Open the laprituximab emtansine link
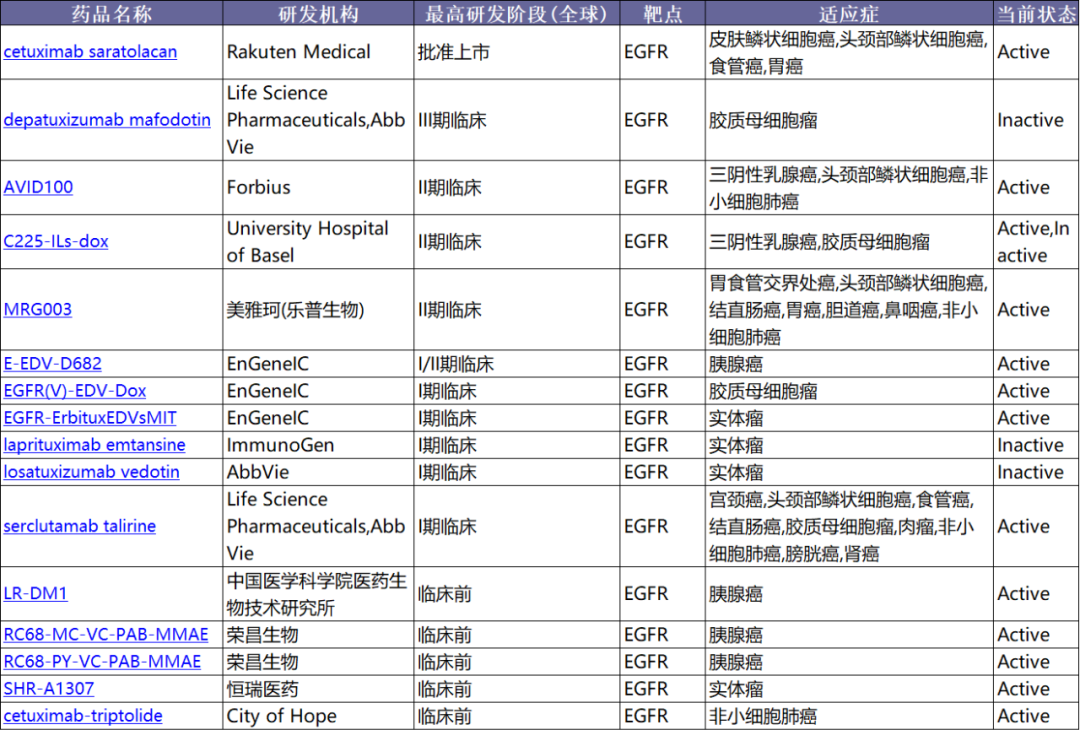The image size is (1080, 730). pyautogui.click(x=94, y=445)
